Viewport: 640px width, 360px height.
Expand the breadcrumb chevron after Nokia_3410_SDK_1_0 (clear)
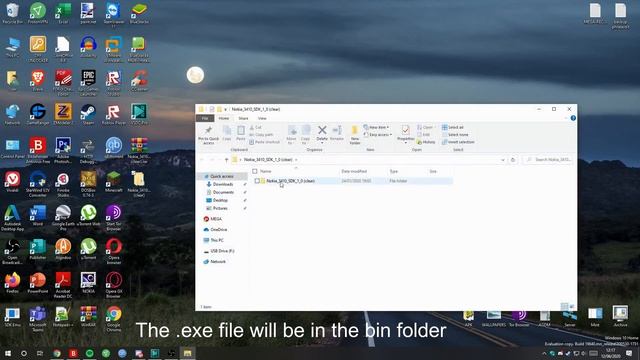[x=296, y=160]
